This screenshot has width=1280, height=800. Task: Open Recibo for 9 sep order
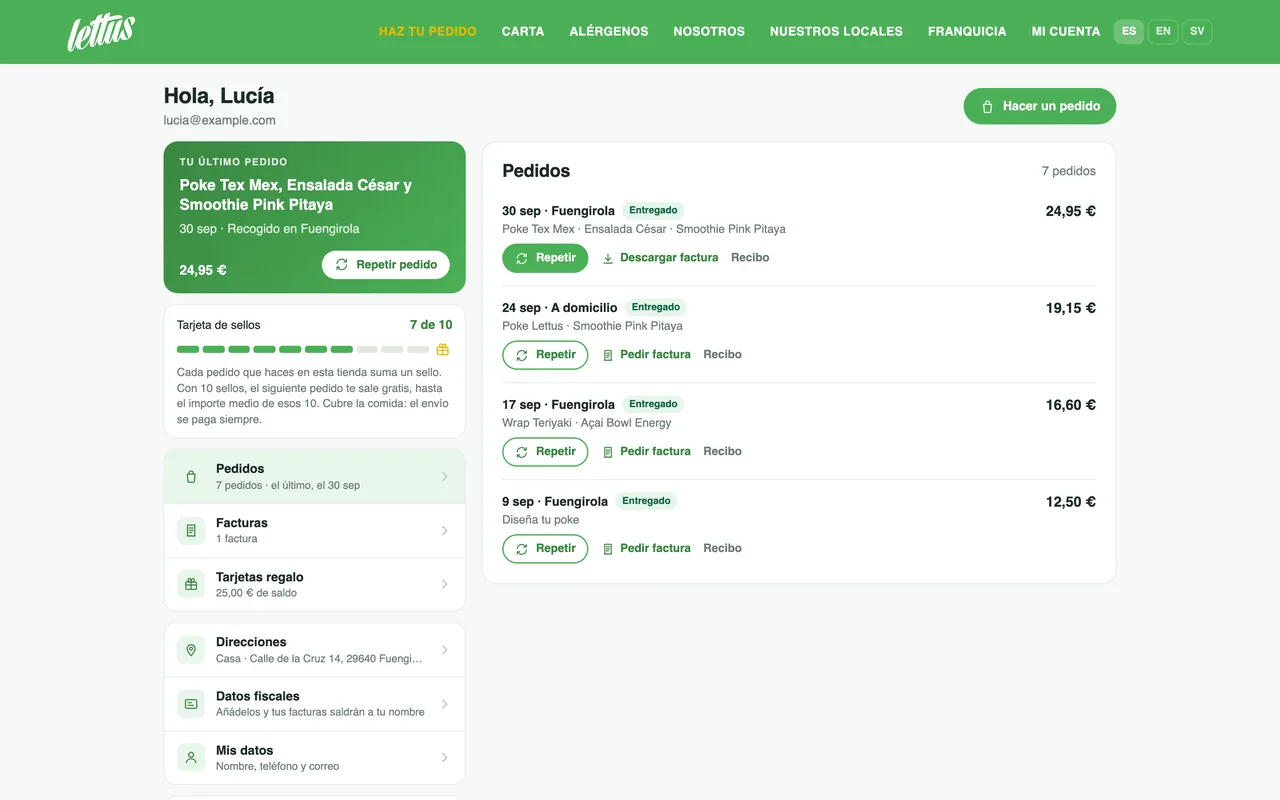pyautogui.click(x=722, y=549)
